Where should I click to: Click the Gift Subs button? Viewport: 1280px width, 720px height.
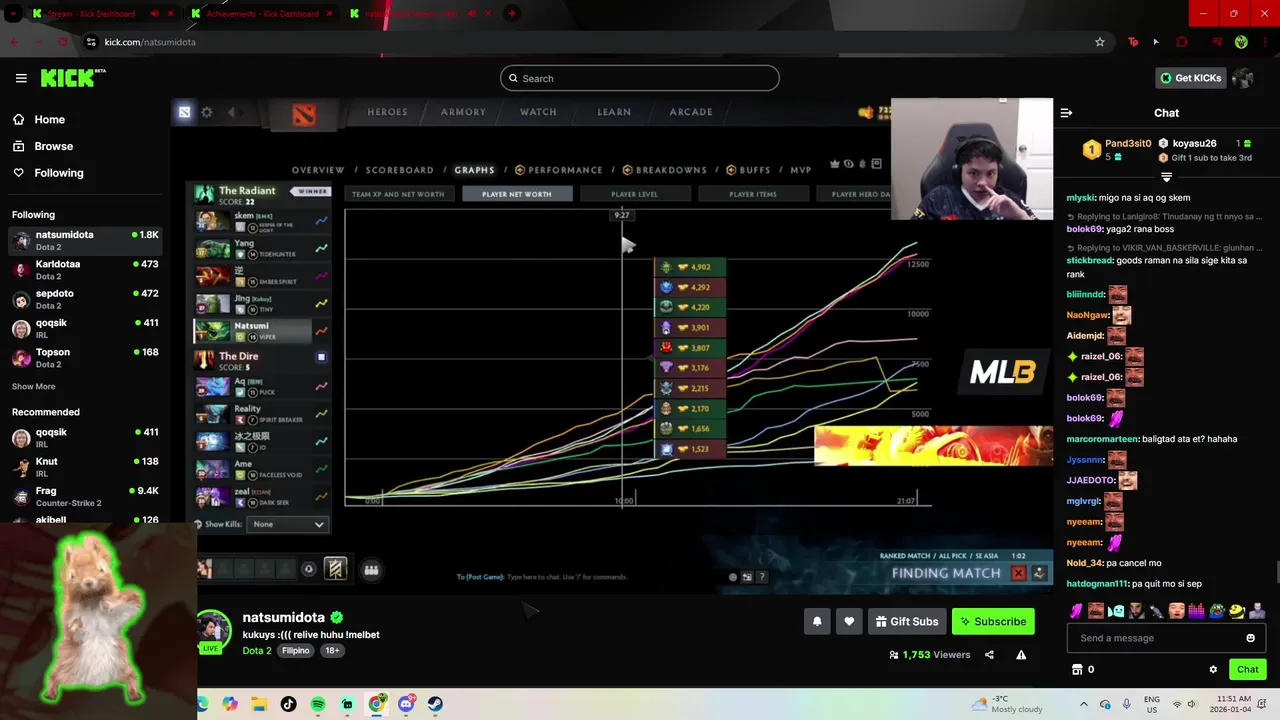tap(907, 621)
